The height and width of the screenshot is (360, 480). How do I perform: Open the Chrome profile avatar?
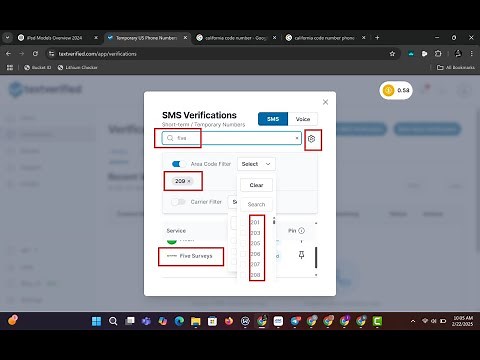pos(458,54)
